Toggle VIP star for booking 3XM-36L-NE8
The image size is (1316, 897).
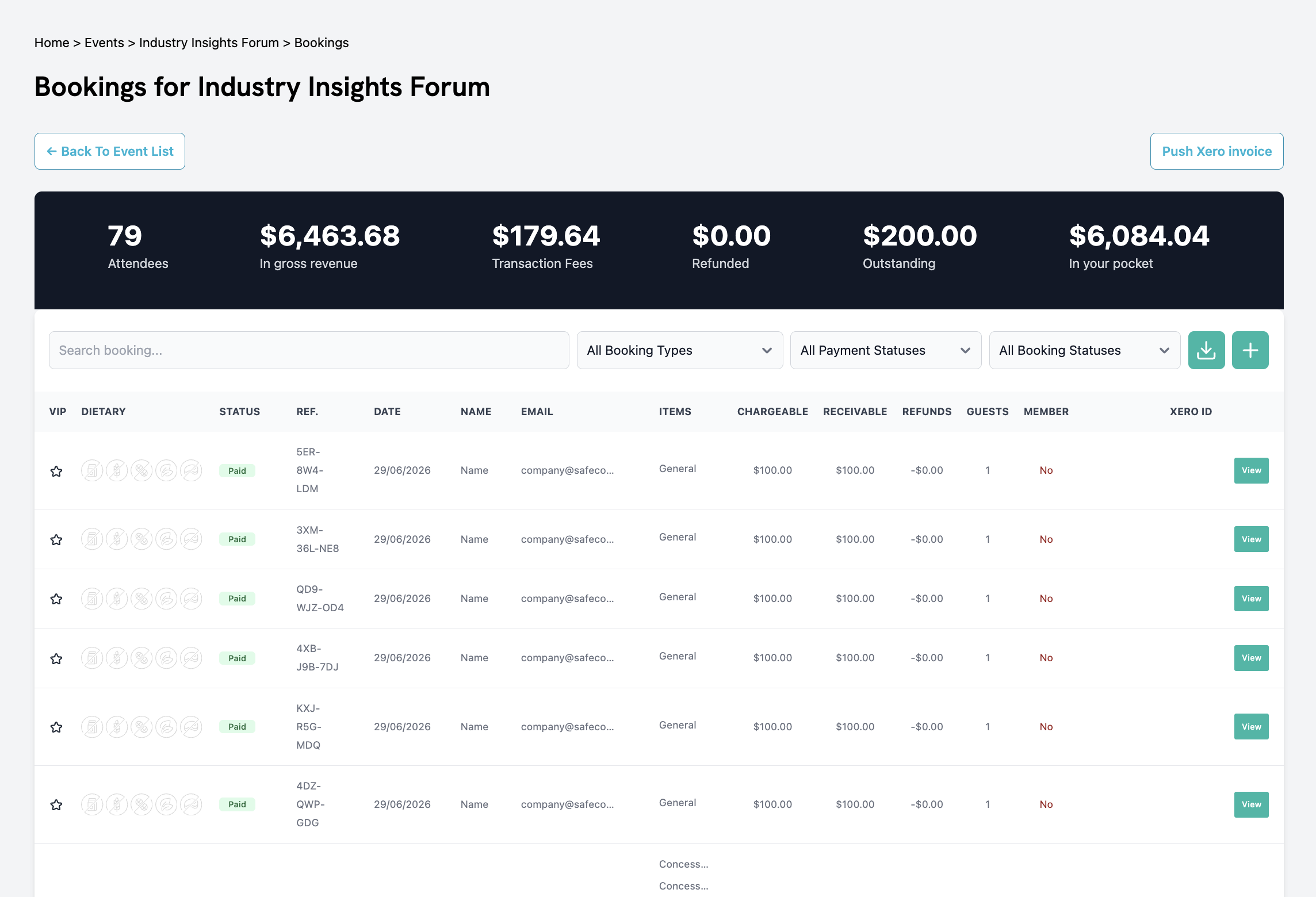coord(56,539)
